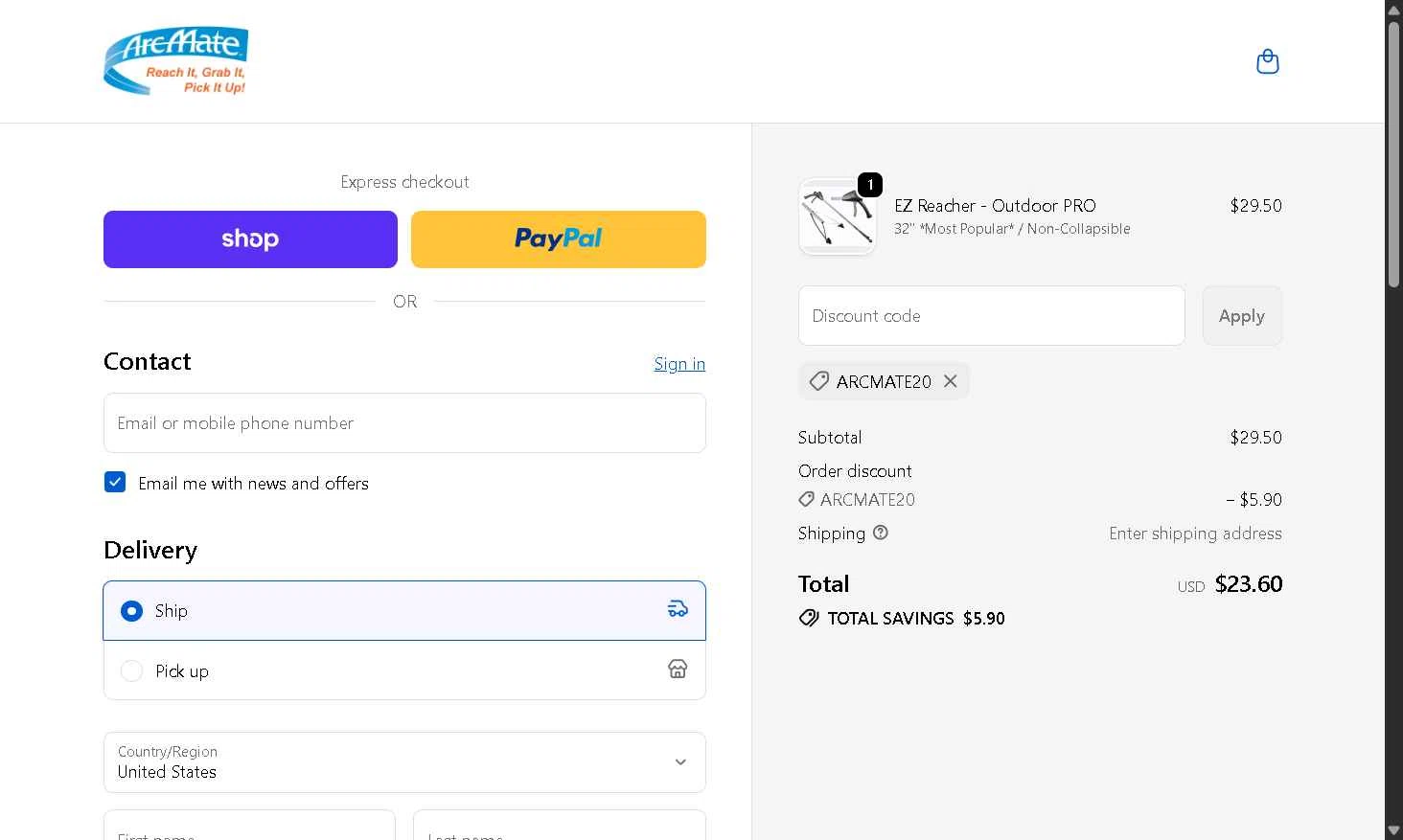The image size is (1403, 840).
Task: Click the Express checkout heading
Action: point(404,182)
